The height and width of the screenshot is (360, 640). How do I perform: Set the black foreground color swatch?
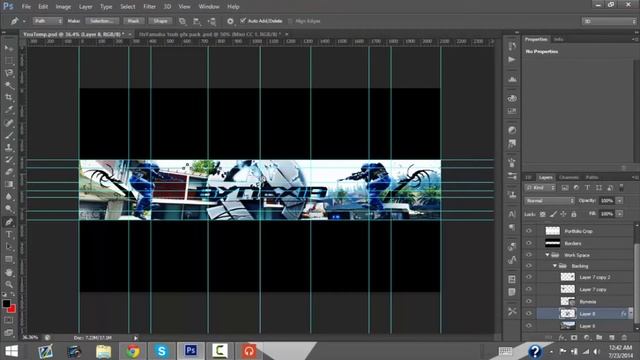coord(6,304)
